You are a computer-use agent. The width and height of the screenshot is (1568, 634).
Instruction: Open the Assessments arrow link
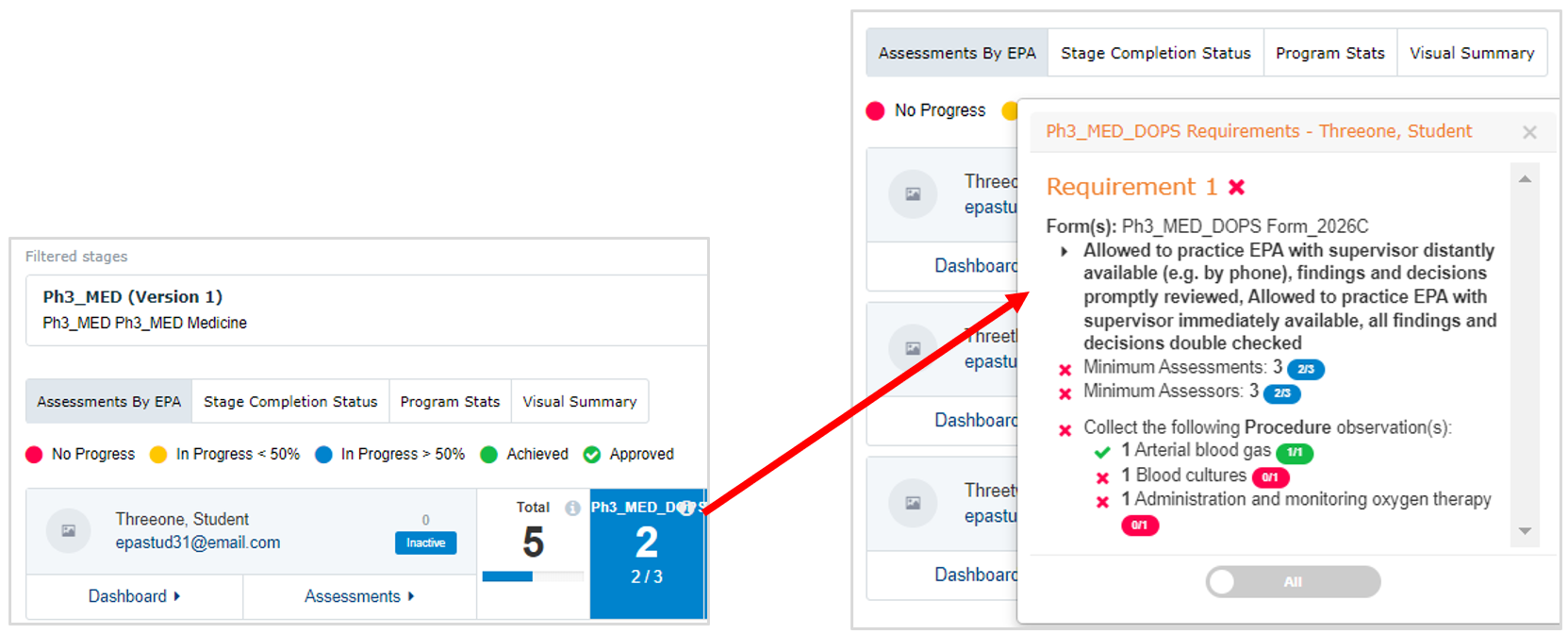[x=359, y=596]
